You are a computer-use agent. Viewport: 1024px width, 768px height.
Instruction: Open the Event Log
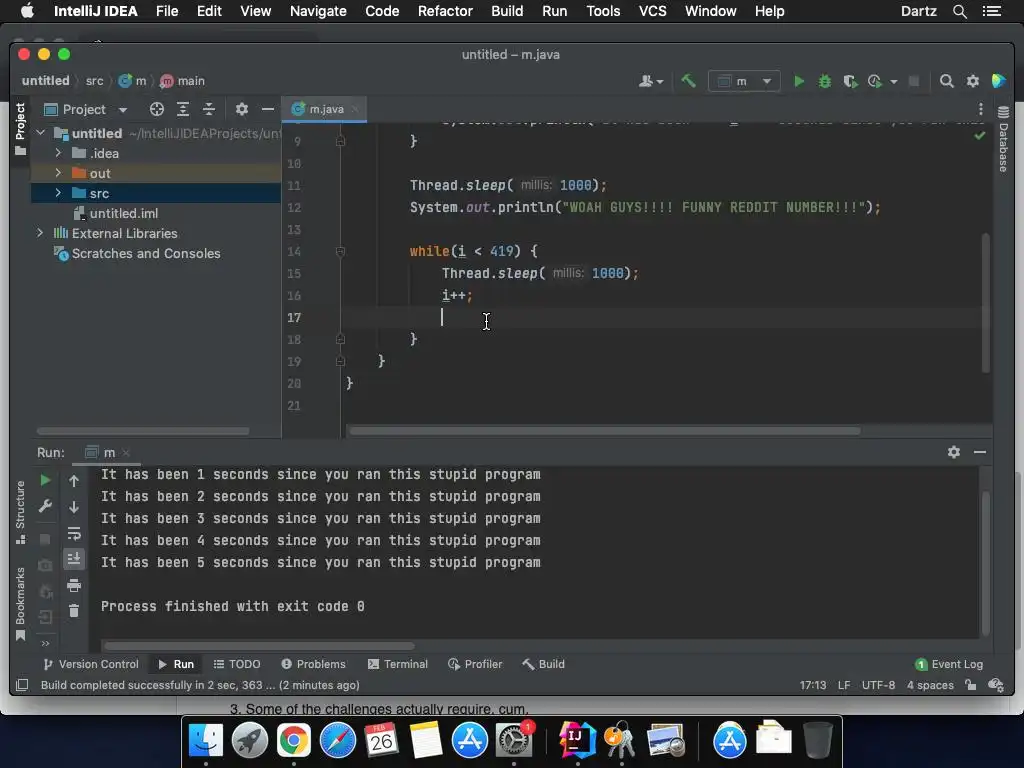click(x=949, y=664)
